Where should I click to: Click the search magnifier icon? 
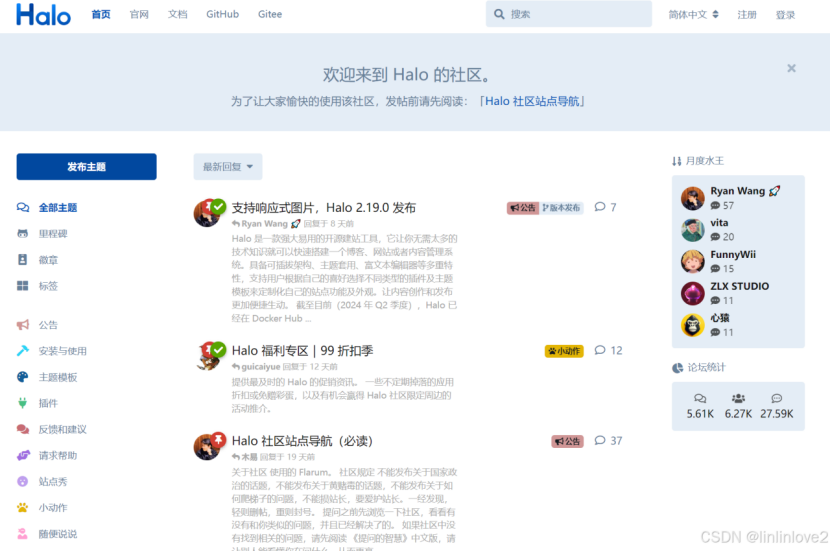click(x=499, y=14)
